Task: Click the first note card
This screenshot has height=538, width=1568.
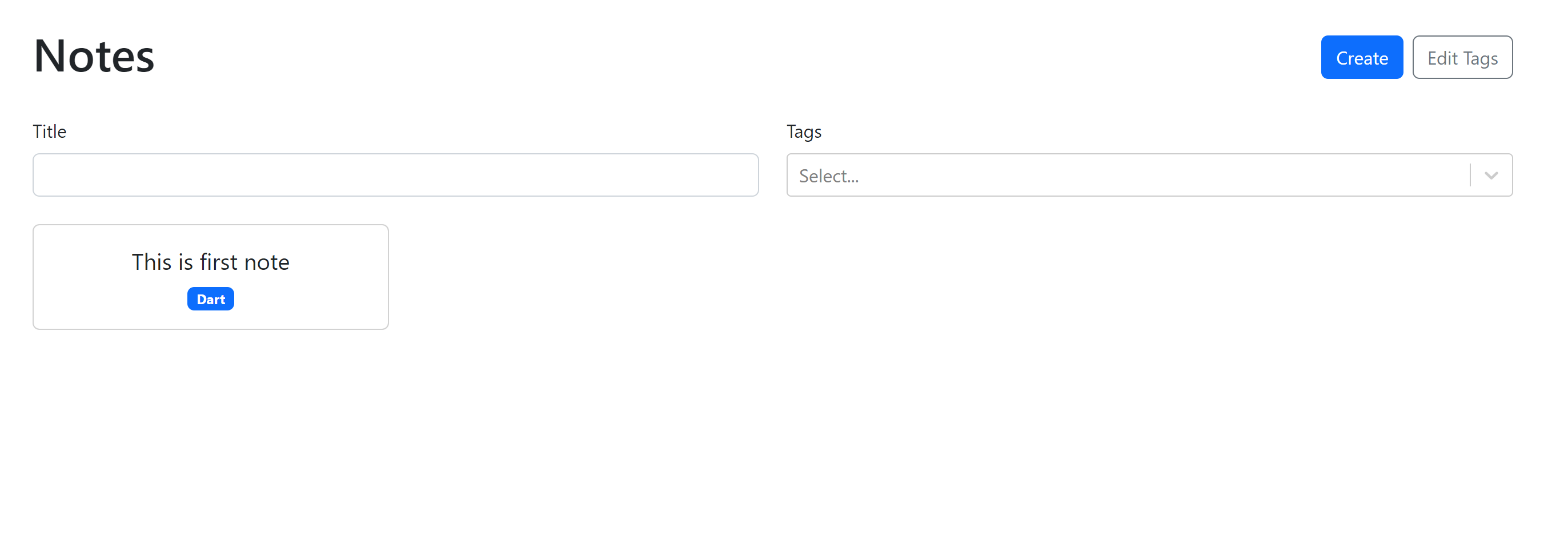Action: click(x=211, y=277)
